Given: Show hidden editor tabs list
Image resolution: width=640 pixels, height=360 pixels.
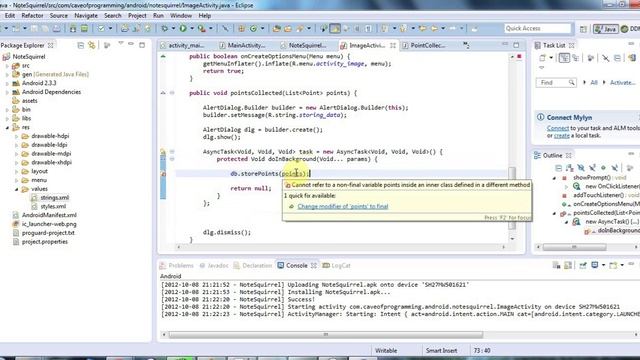Looking at the screenshot, I should click(x=466, y=45).
